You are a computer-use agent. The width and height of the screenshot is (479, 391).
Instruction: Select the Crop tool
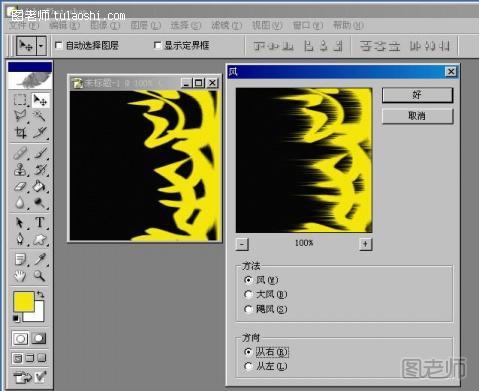[x=20, y=132]
